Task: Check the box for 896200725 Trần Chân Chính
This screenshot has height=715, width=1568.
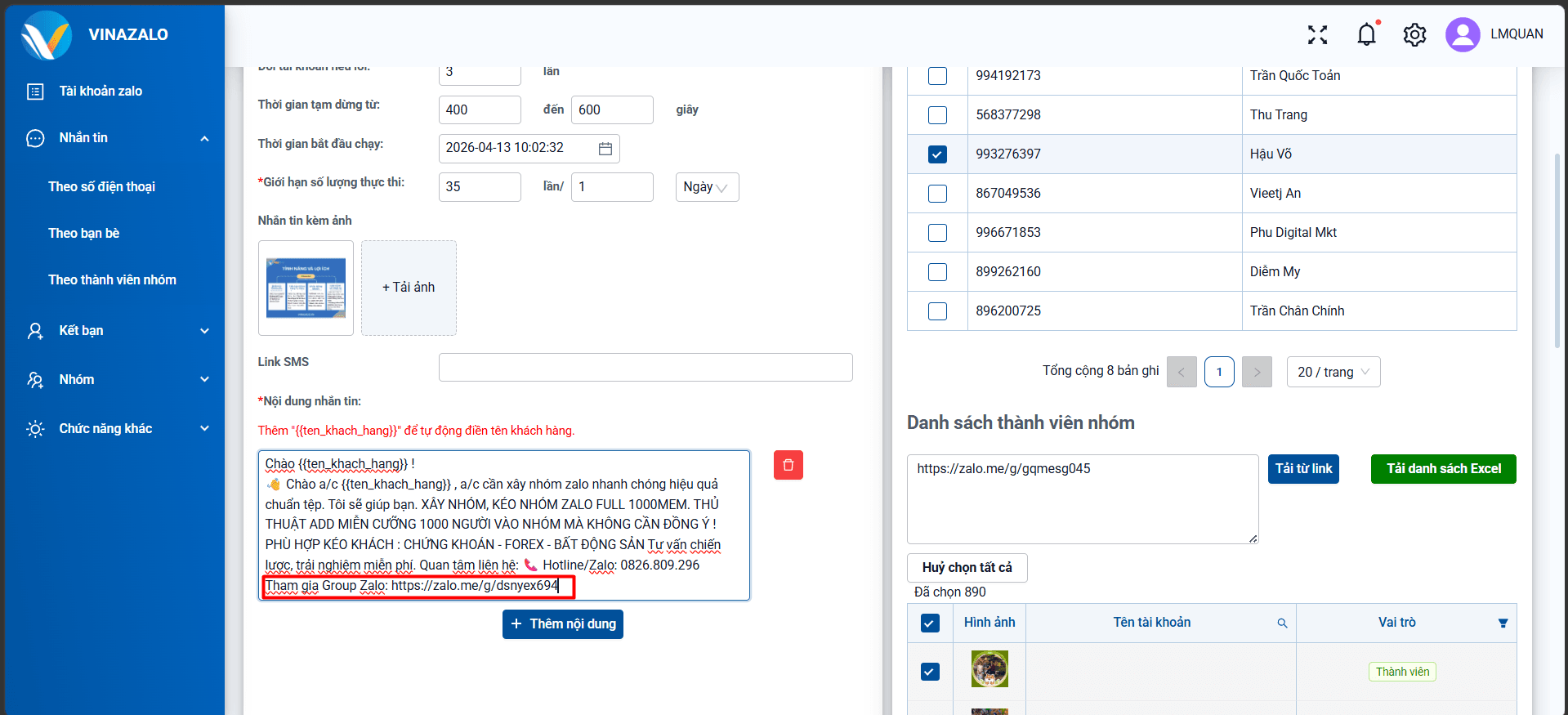Action: [937, 311]
